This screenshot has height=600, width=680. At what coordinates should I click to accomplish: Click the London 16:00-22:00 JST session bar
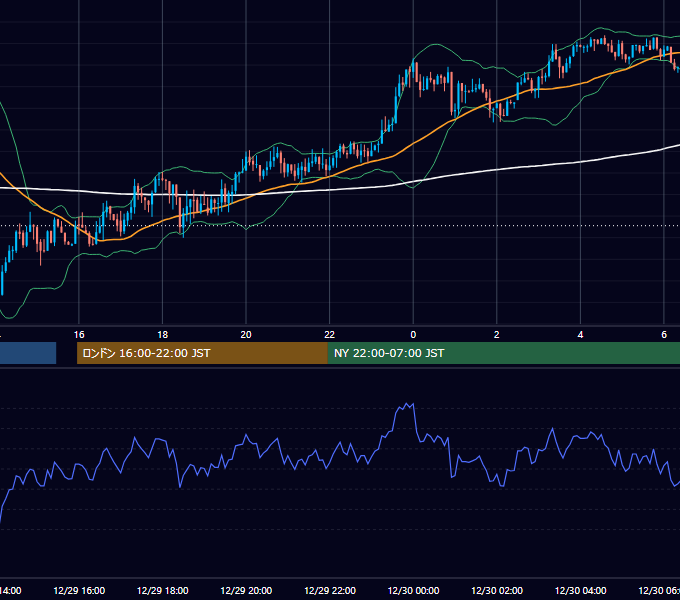point(202,353)
